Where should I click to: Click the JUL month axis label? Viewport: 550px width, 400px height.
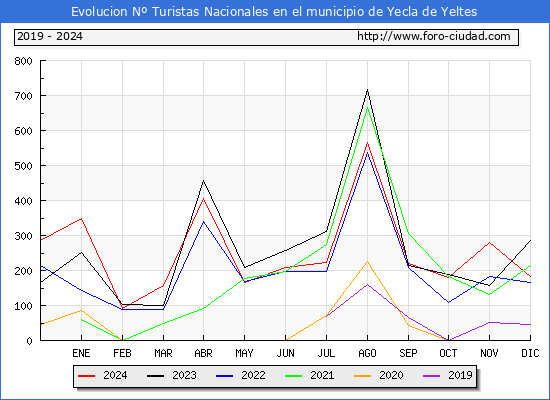[x=326, y=353]
